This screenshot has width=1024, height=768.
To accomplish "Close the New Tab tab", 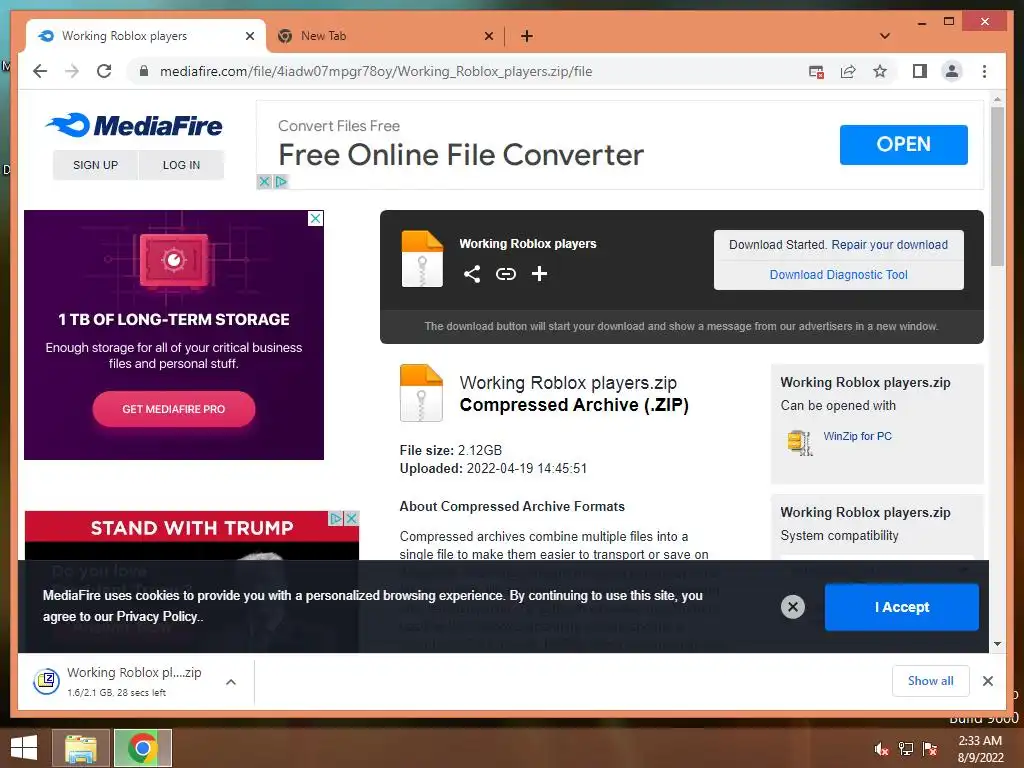I will click(488, 36).
